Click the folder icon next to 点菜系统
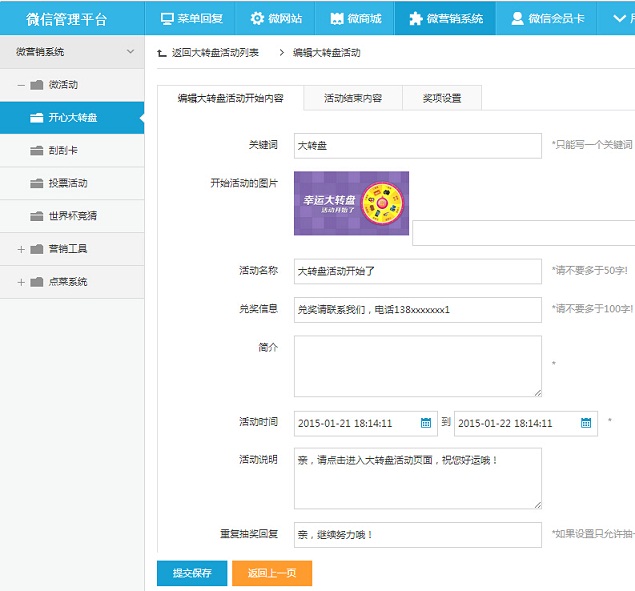The height and width of the screenshot is (591, 635). point(36,282)
